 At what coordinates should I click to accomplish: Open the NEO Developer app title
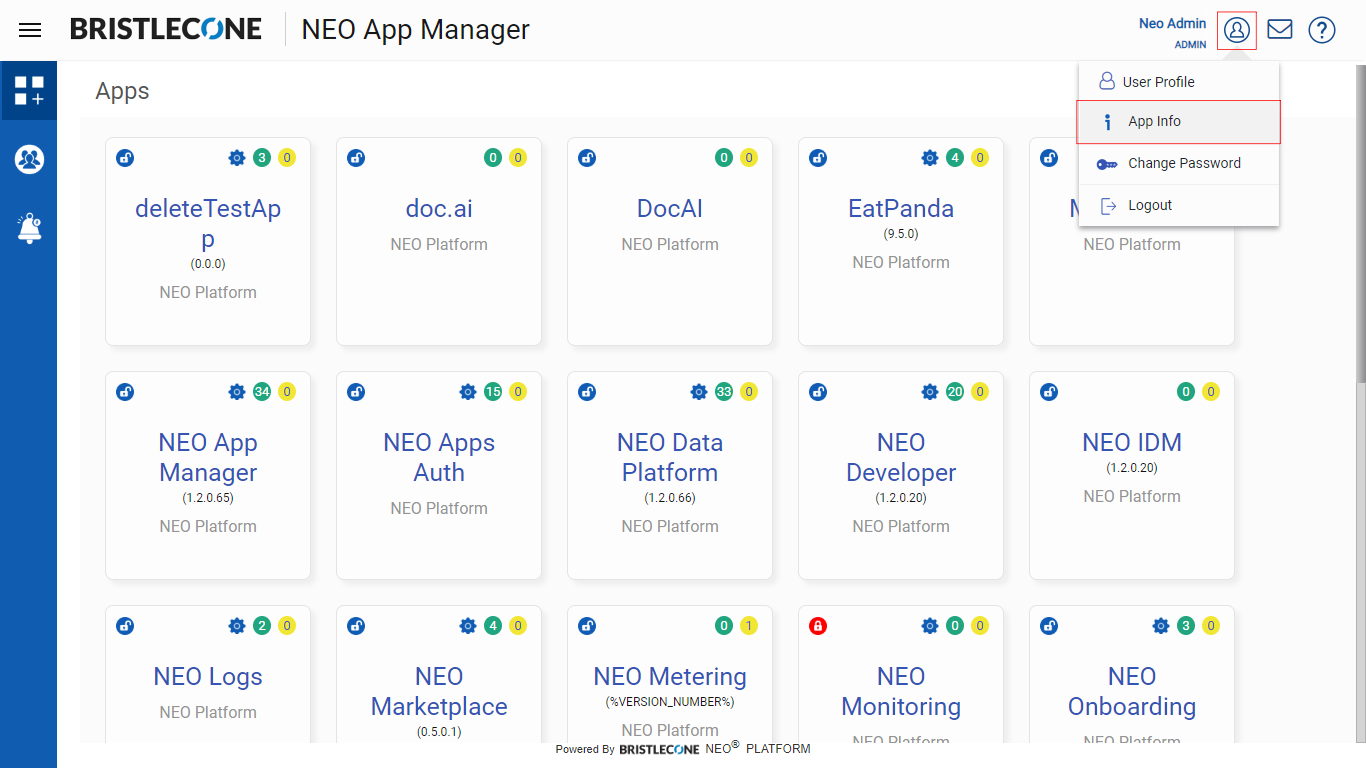[x=901, y=458]
